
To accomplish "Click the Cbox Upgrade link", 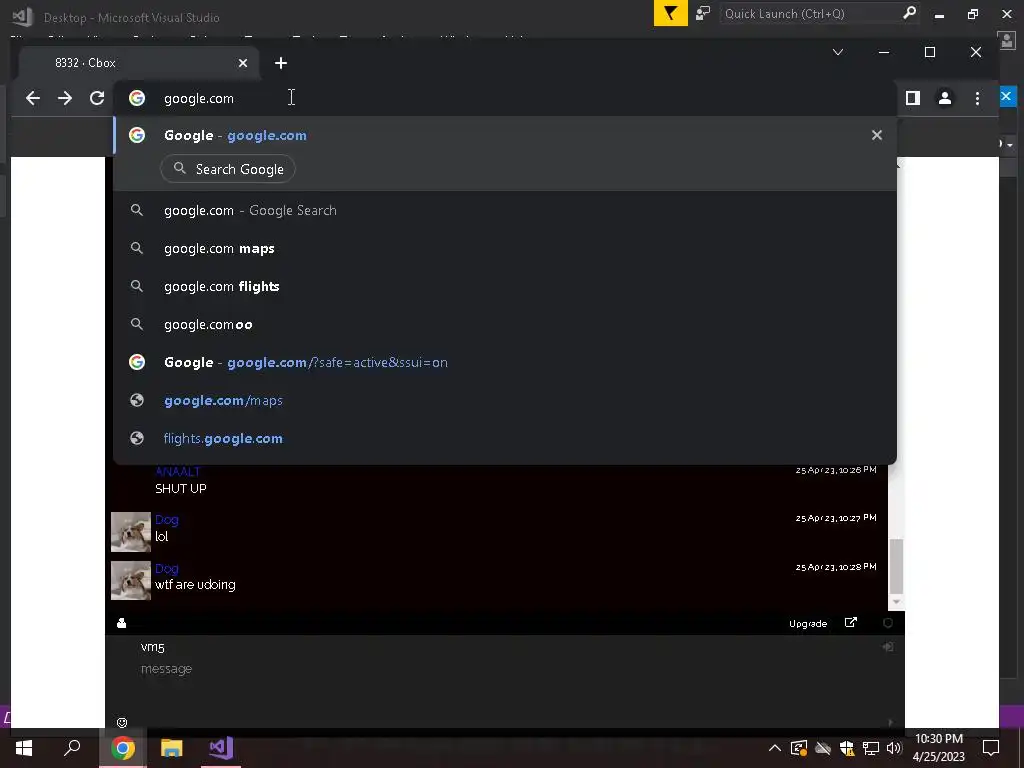I will pyautogui.click(x=808, y=624).
